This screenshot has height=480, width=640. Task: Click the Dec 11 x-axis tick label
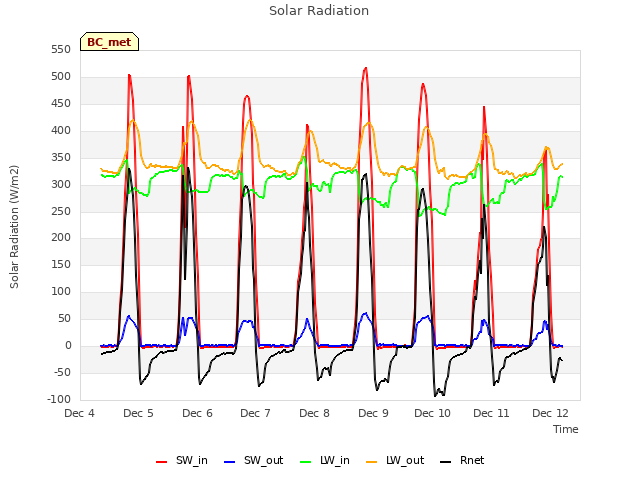coord(491,413)
